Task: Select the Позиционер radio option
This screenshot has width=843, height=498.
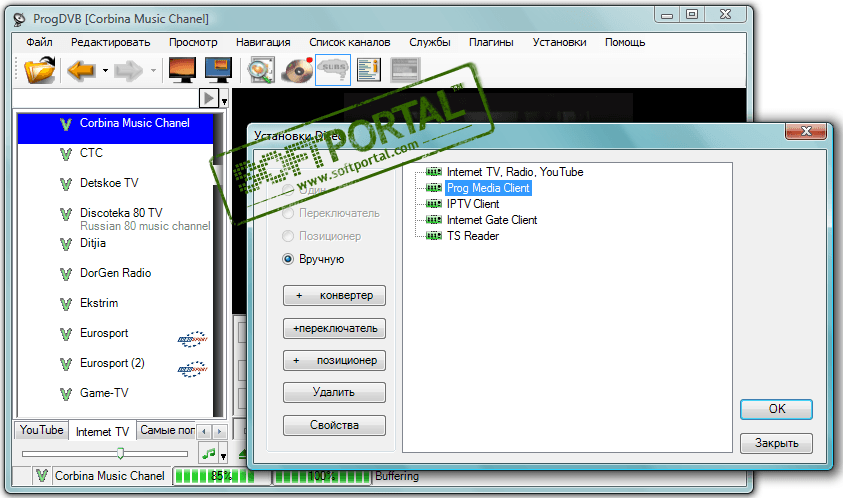Action: (322, 236)
